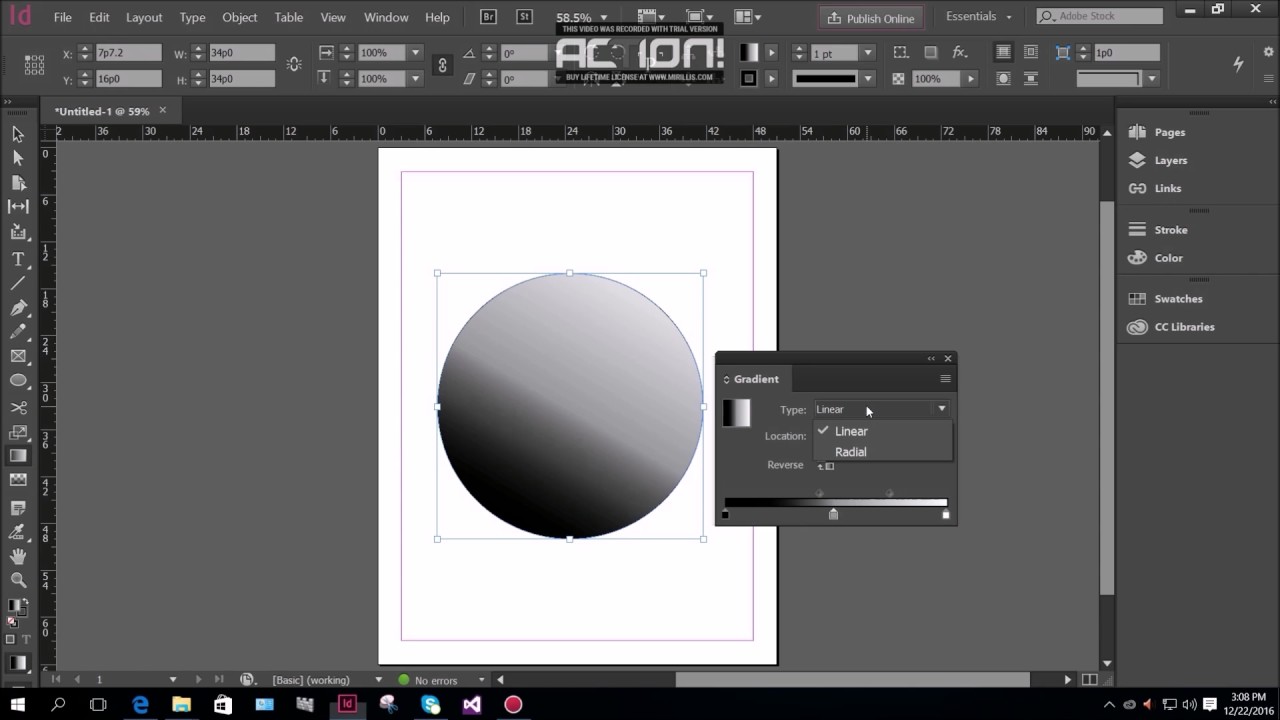Toggle constrain proportions for scaling
The image size is (1280, 720).
point(442,66)
